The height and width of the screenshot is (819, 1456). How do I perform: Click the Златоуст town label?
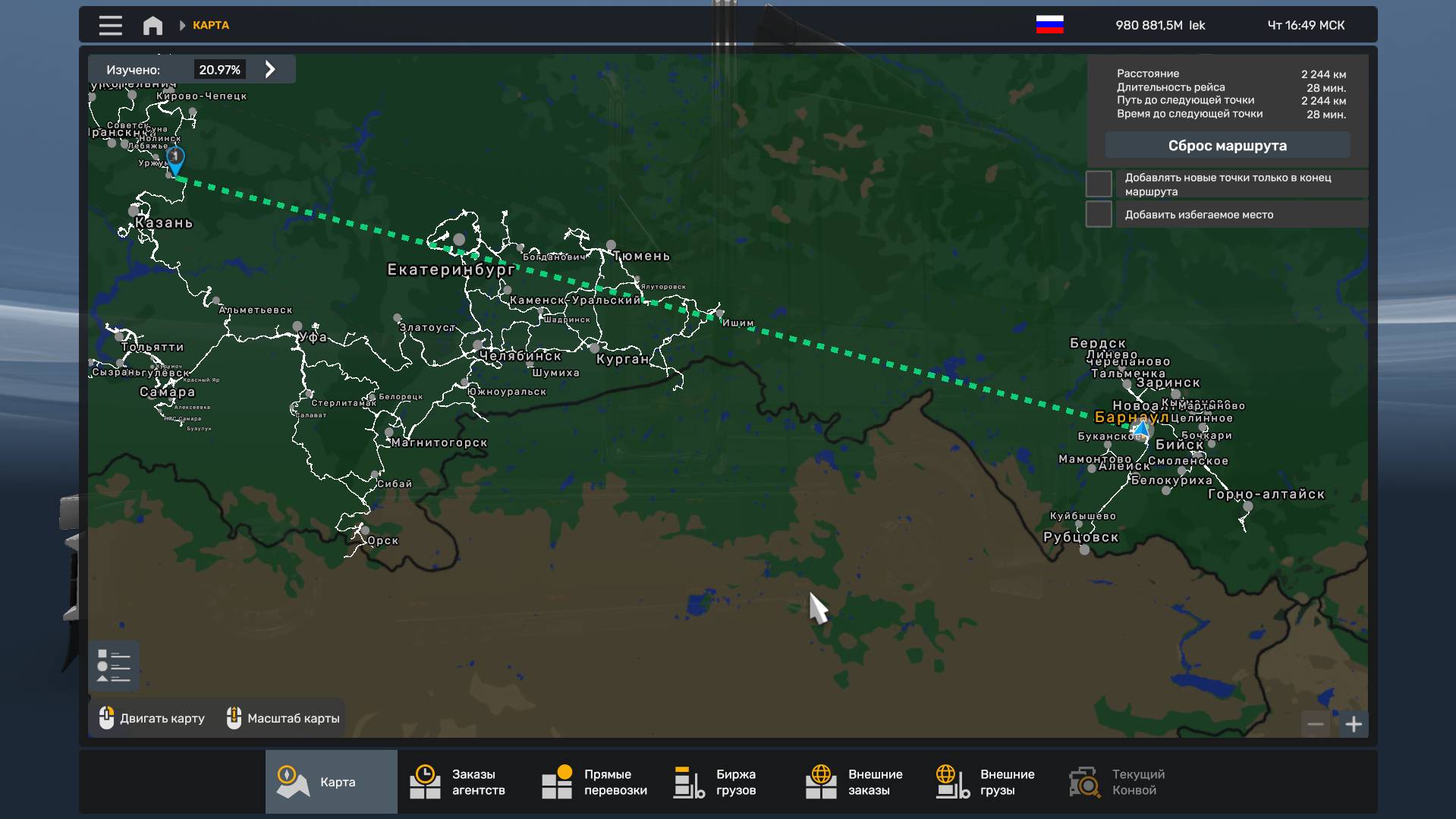click(427, 328)
